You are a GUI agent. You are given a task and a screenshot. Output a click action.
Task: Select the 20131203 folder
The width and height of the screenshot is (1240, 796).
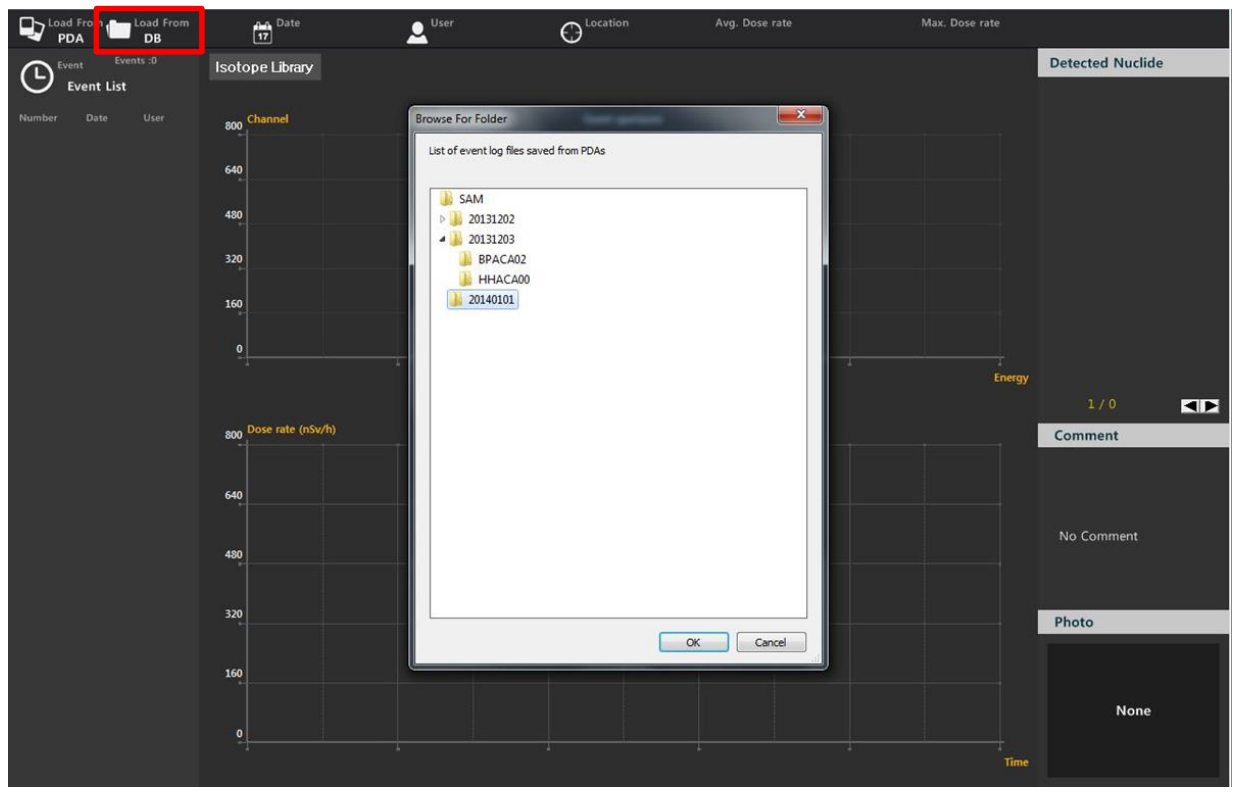[482, 239]
